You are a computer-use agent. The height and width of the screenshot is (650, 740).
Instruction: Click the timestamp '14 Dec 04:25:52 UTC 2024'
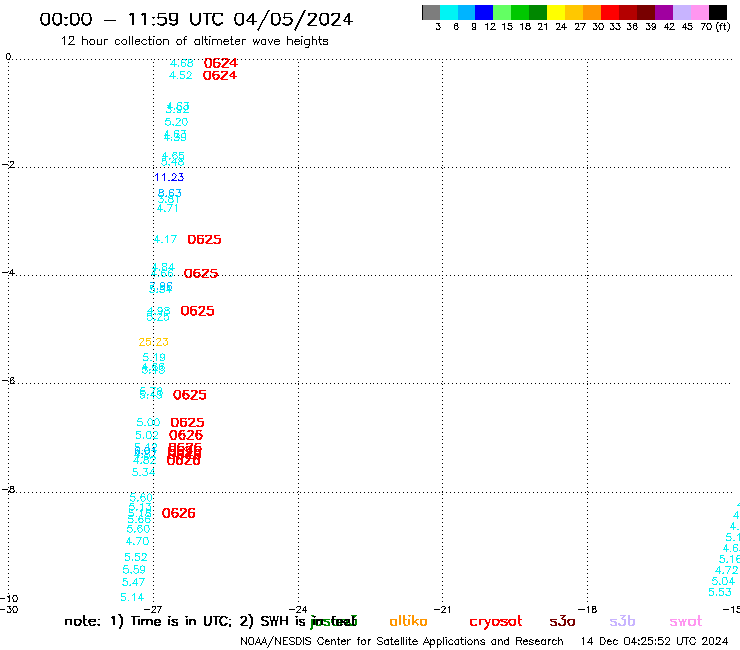pyautogui.click(x=654, y=641)
